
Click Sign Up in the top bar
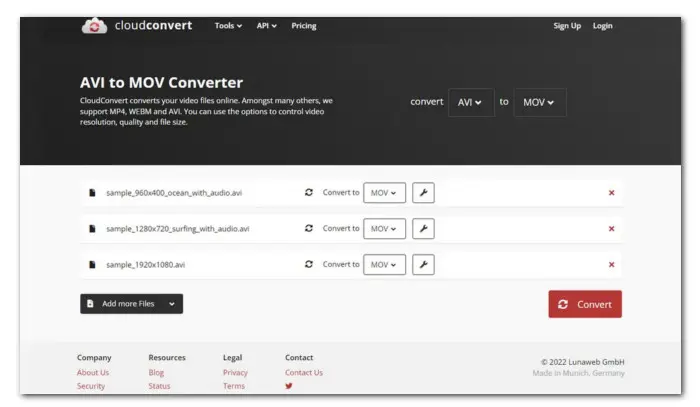tap(567, 26)
